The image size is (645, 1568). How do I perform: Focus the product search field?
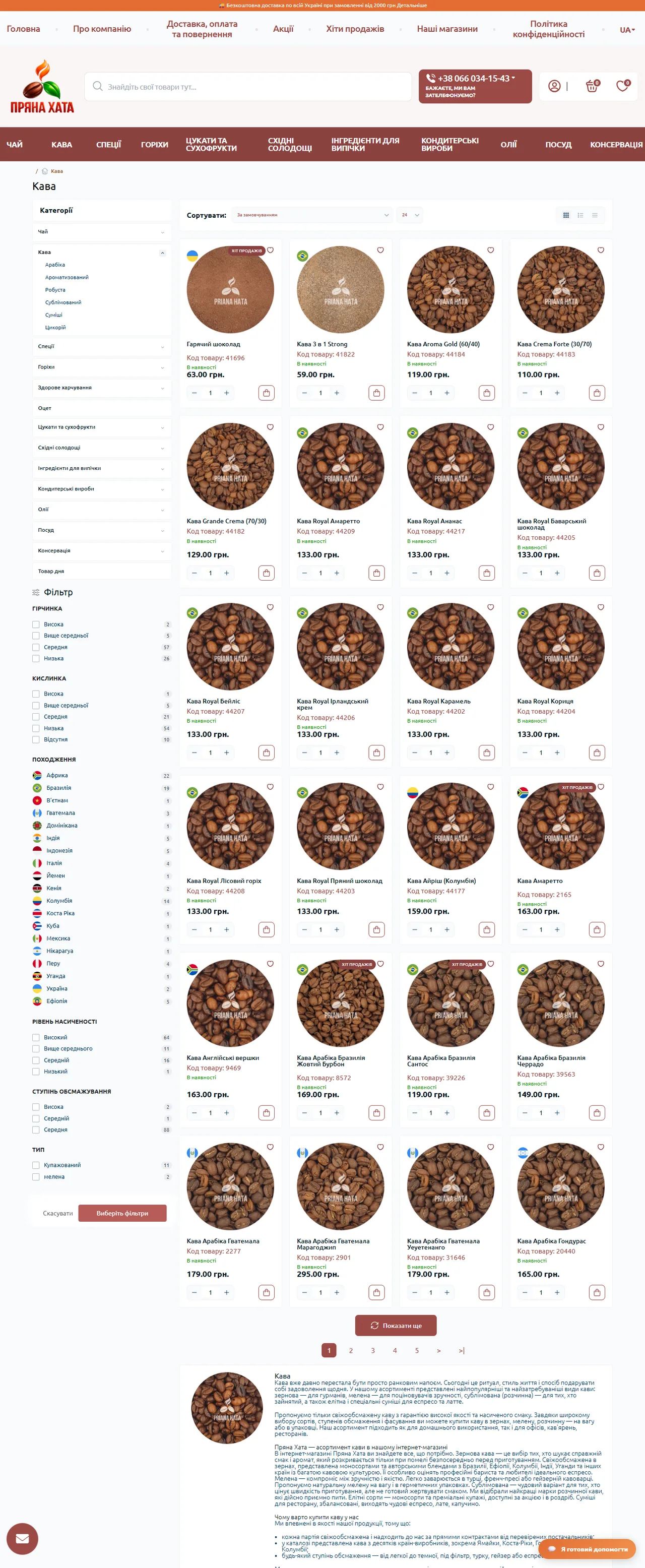248,86
